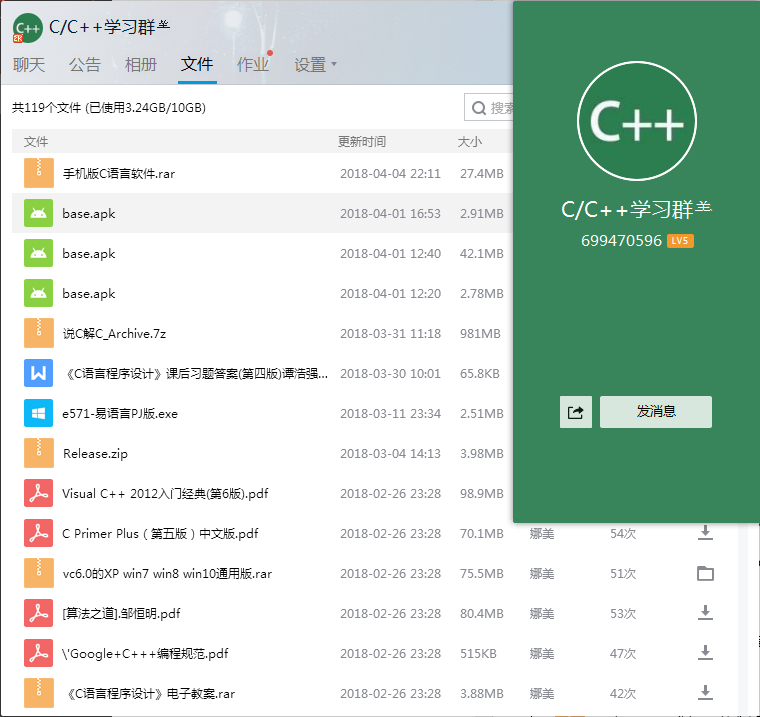Click the Windows exe icon of e571-易语言PJ版.exe
Image resolution: width=760 pixels, height=717 pixels.
tap(39, 413)
